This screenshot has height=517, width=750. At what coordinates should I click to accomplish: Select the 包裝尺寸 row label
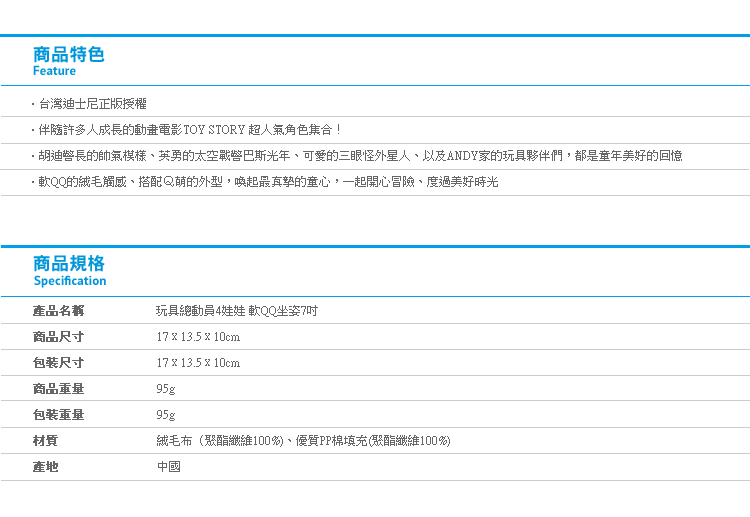tap(58, 363)
